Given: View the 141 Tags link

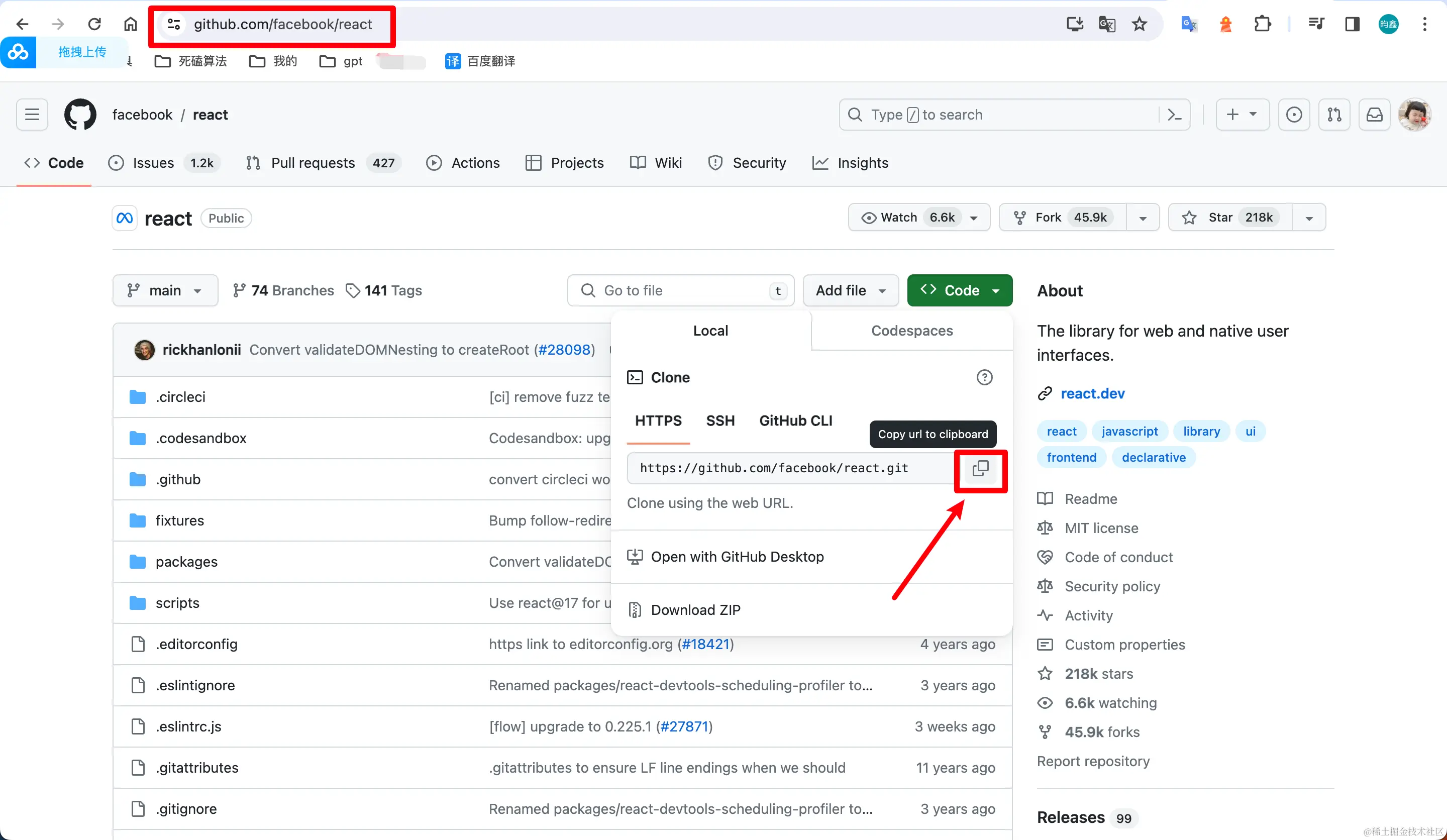Looking at the screenshot, I should [x=383, y=290].
